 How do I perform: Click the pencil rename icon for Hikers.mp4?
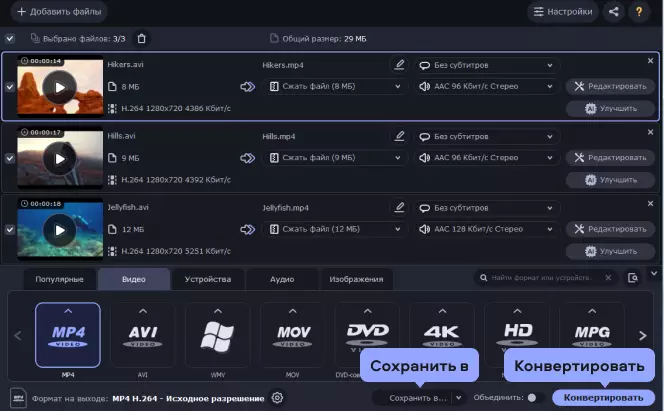pyautogui.click(x=399, y=65)
